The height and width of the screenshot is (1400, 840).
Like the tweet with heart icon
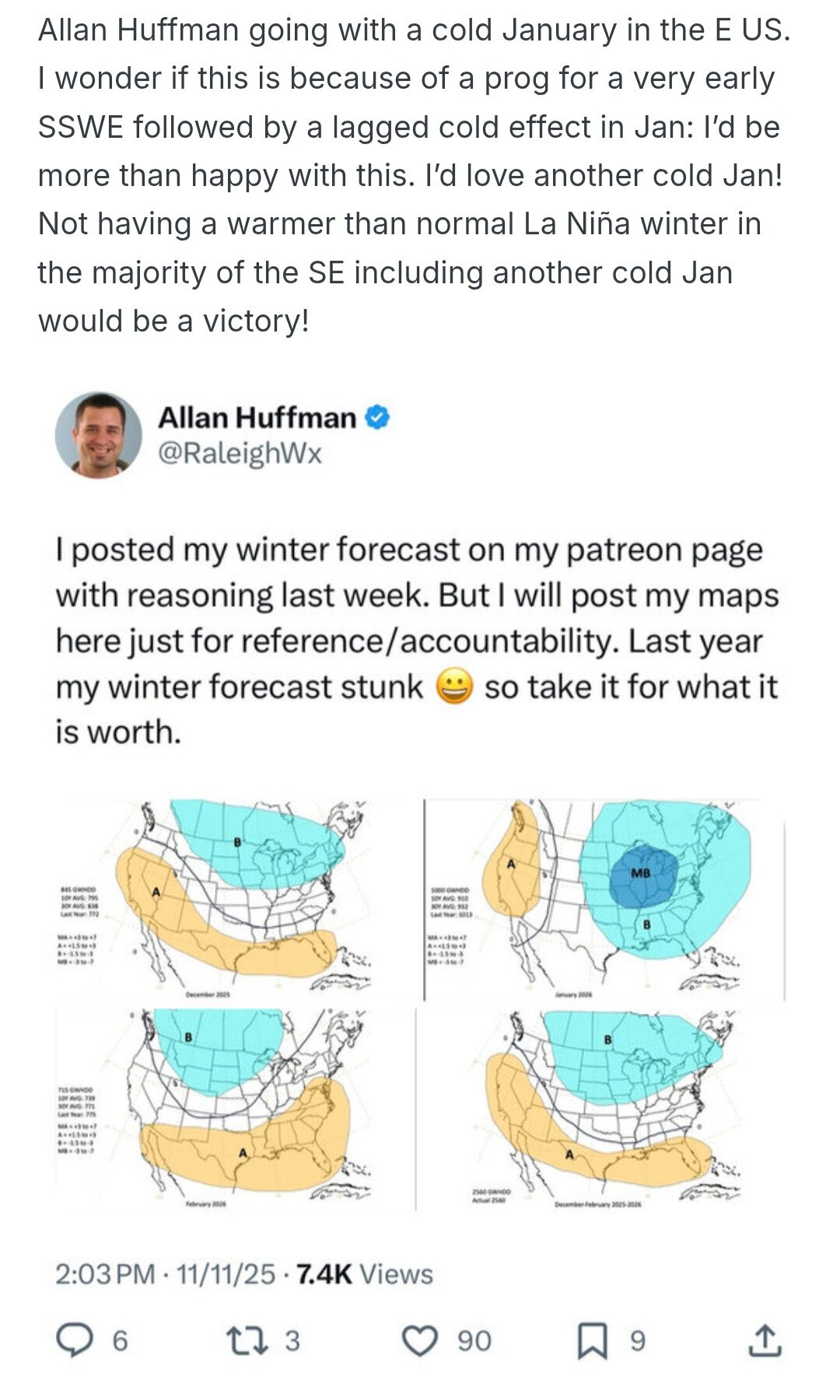(420, 1340)
